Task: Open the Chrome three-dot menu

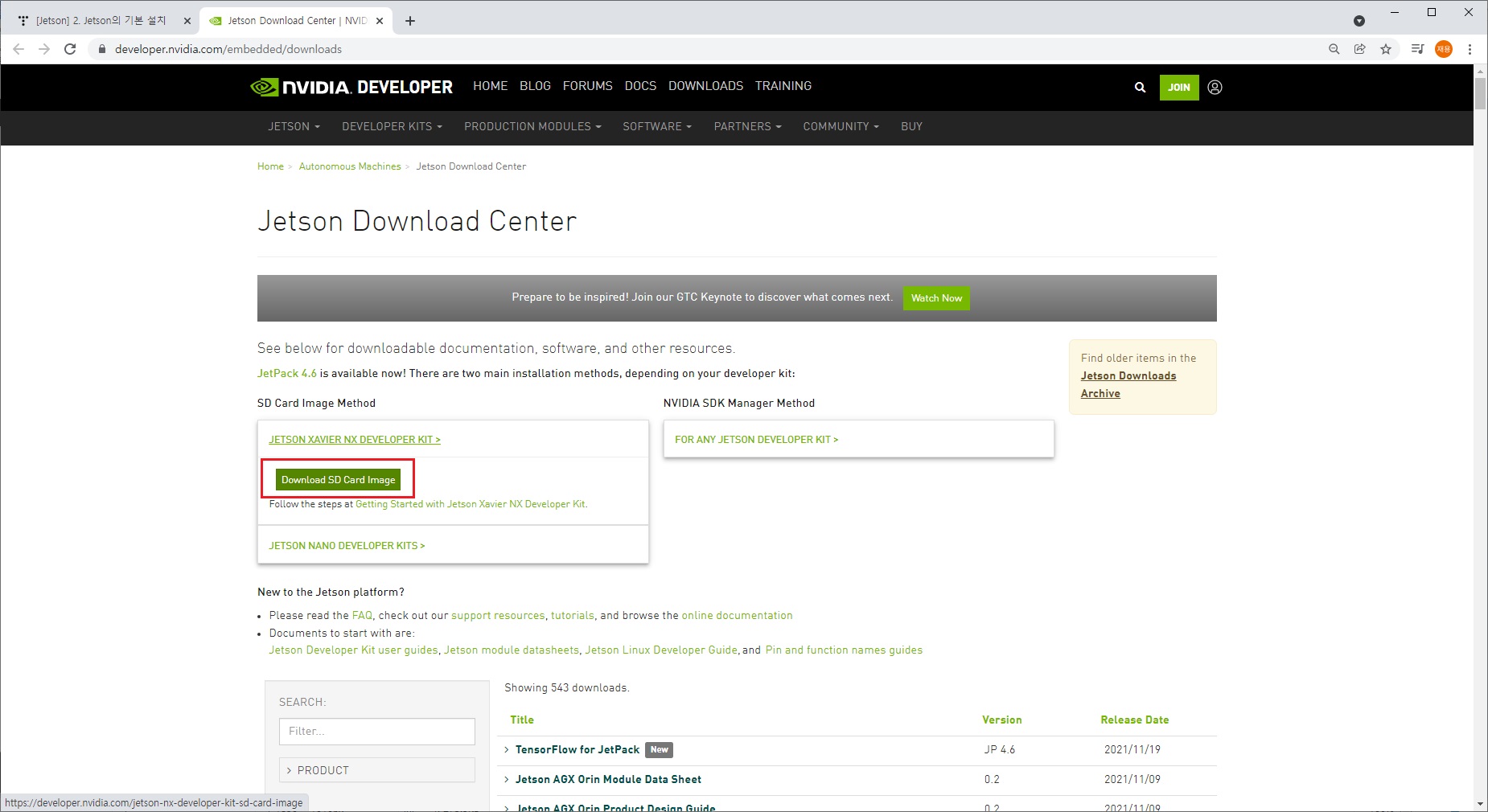Action: point(1470,49)
